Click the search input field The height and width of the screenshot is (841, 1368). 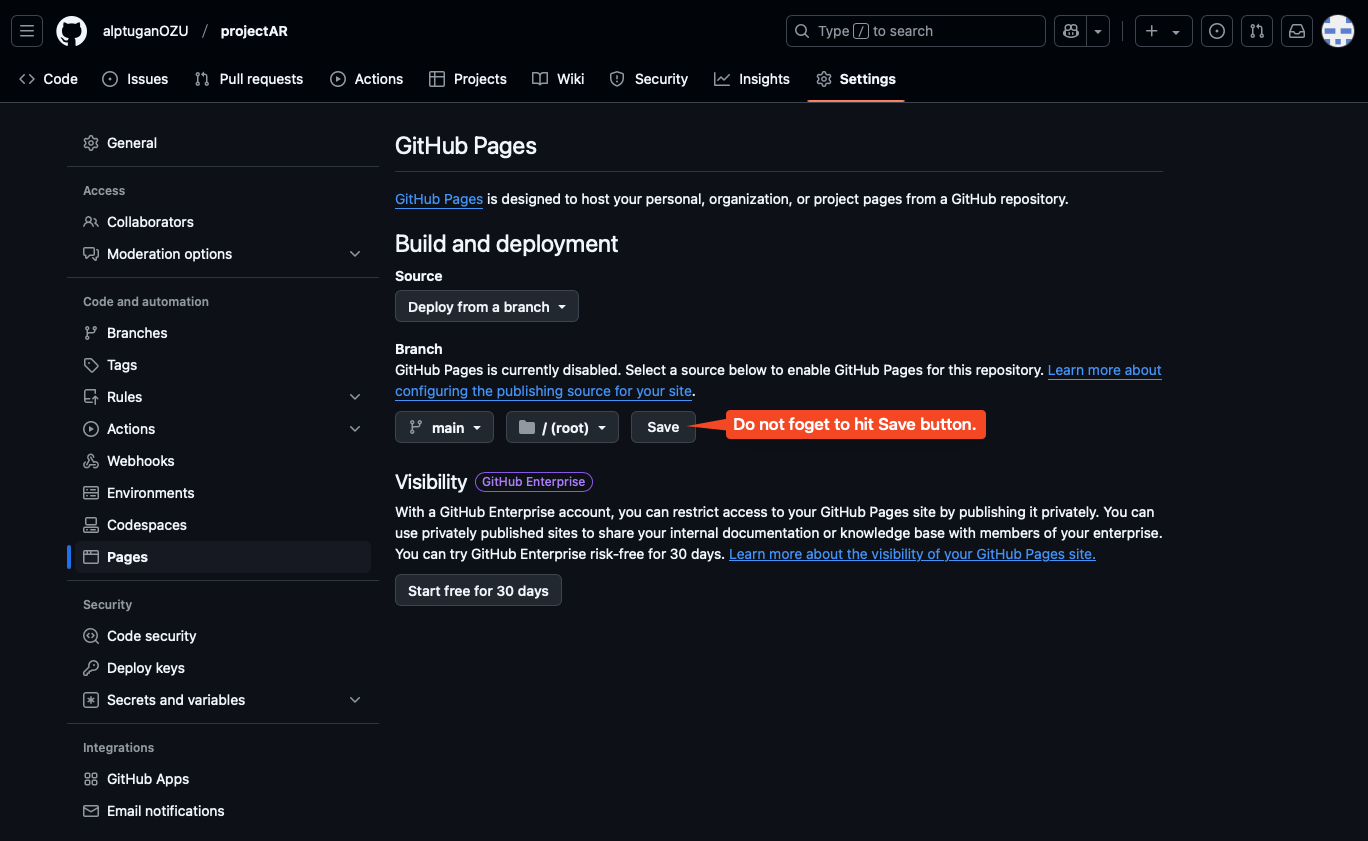tap(916, 31)
